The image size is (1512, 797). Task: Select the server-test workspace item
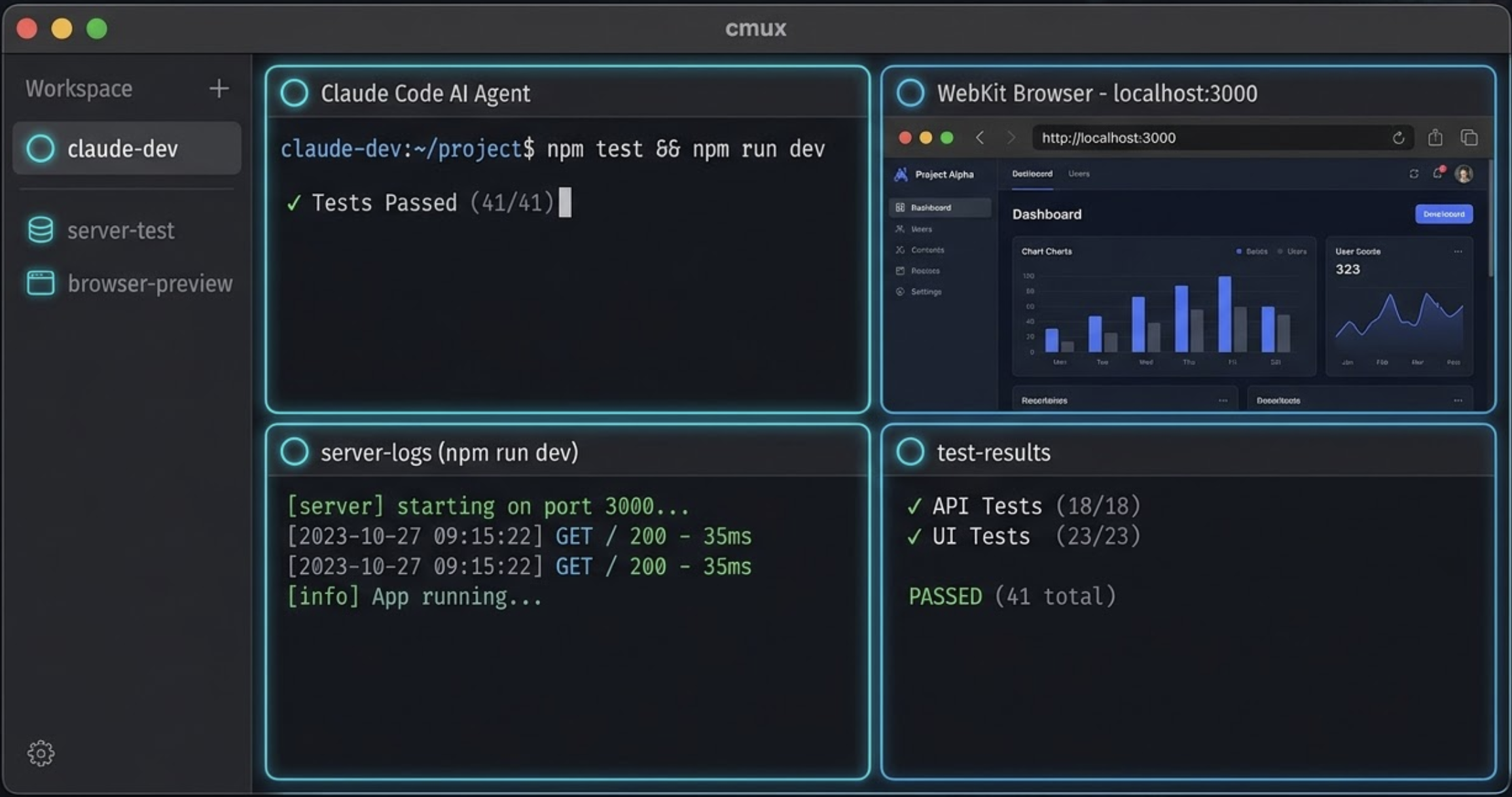pos(120,230)
